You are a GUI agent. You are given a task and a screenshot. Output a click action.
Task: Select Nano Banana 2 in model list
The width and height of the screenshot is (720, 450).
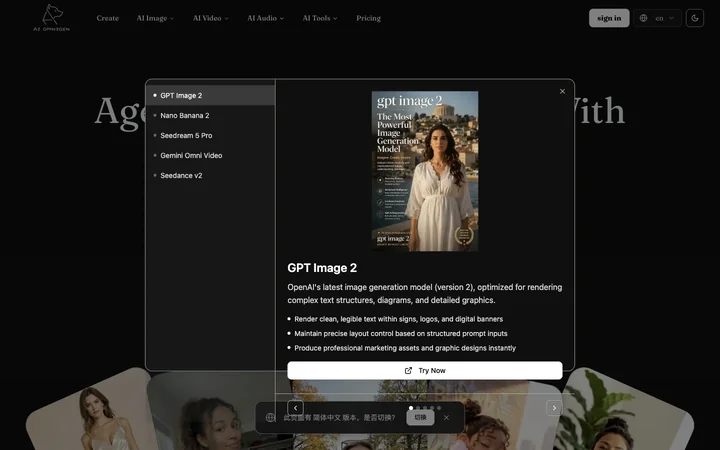click(211, 115)
